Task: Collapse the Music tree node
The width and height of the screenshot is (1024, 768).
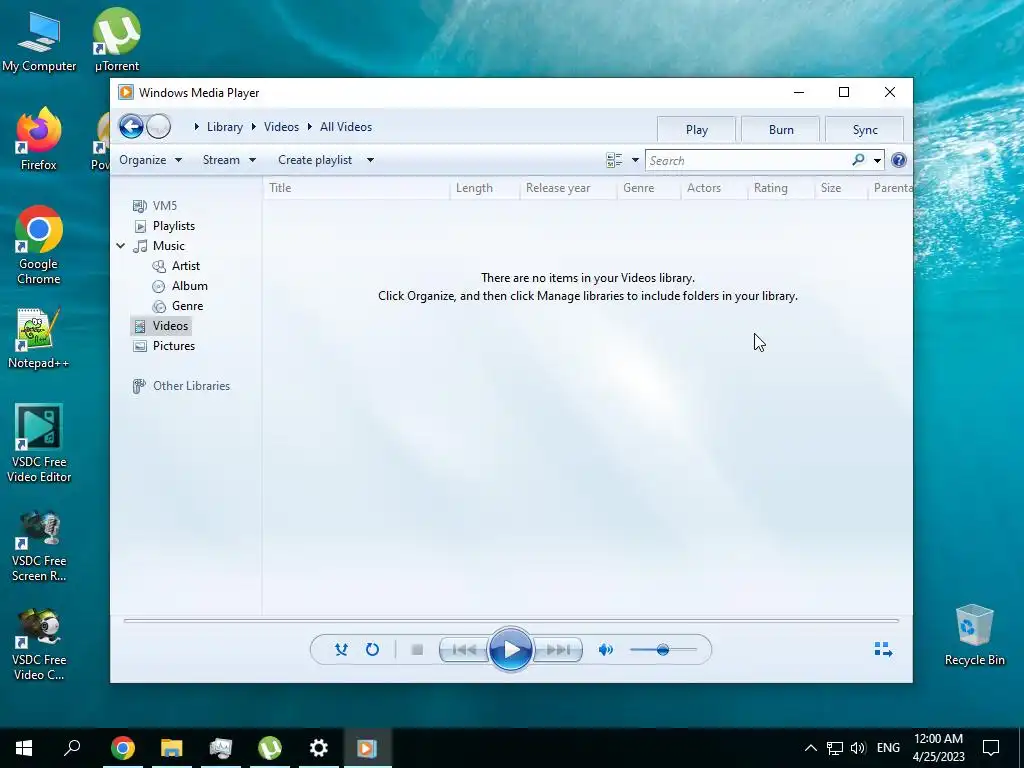Action: tap(121, 246)
